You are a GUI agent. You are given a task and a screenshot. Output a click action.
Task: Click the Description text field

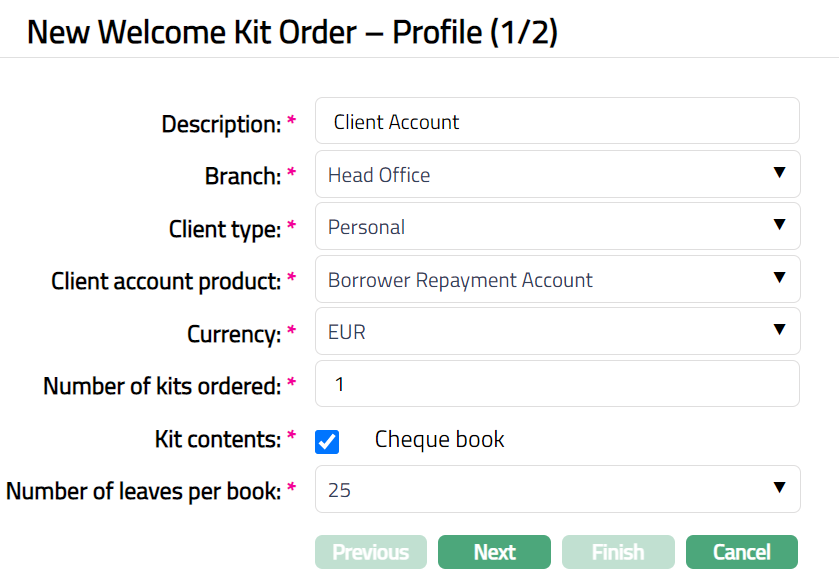pyautogui.click(x=557, y=122)
